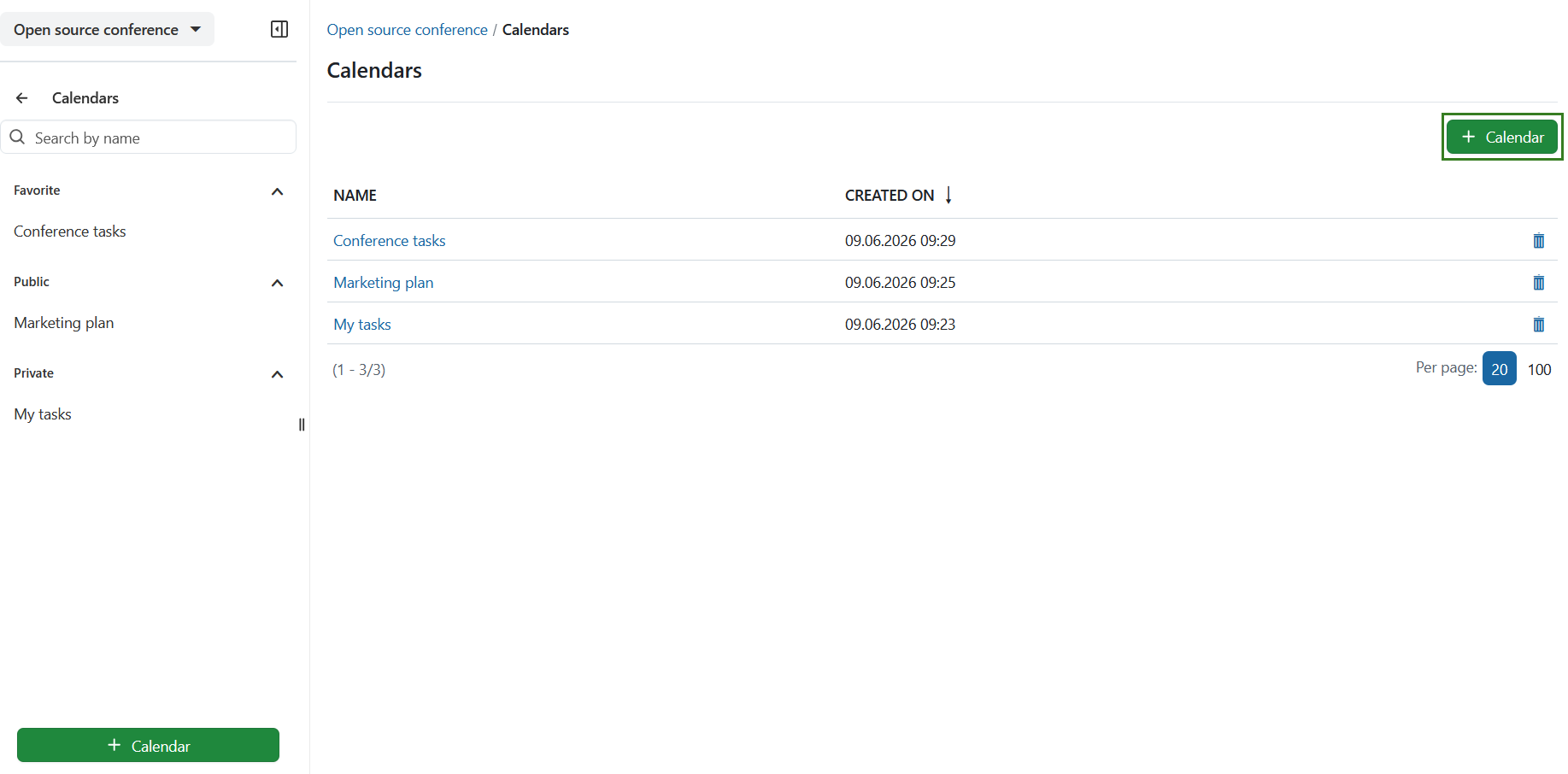Image resolution: width=1568 pixels, height=774 pixels.
Task: Collapse the Favorite section
Action: click(277, 191)
